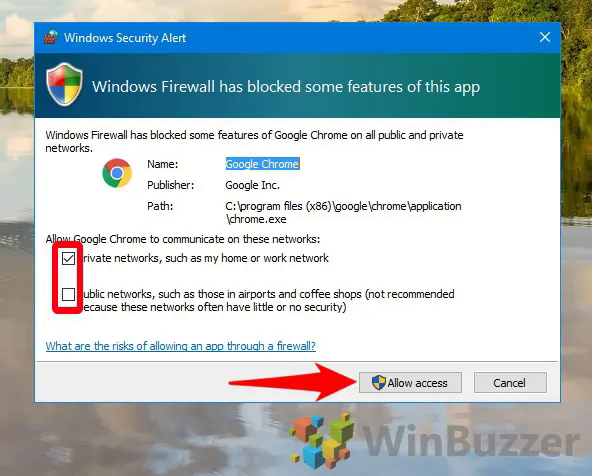Click the Name: field label

[x=163, y=164]
